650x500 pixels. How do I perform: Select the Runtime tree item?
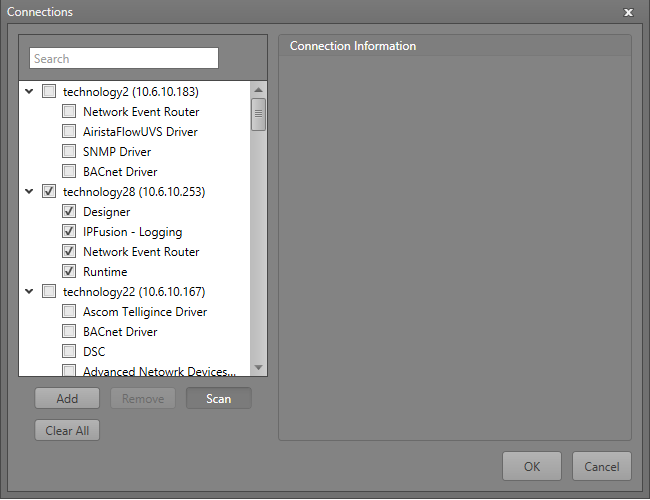(x=105, y=272)
